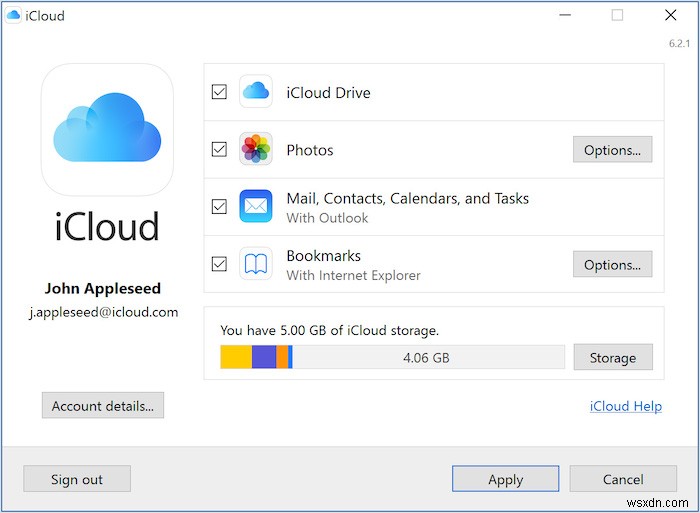The image size is (700, 513).
Task: Click the large iCloud wordmark text
Action: click(x=107, y=226)
